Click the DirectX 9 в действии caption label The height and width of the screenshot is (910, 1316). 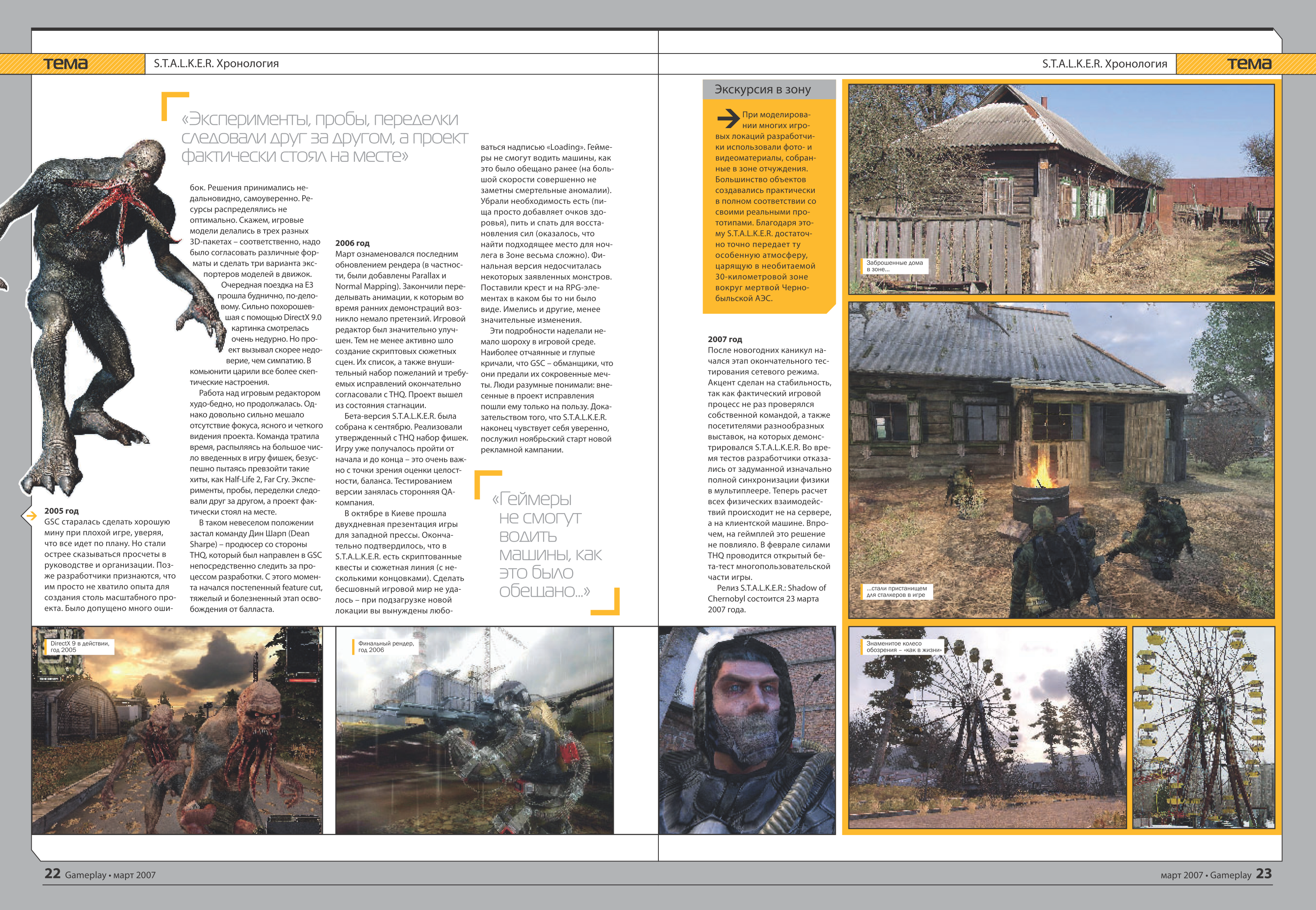(x=79, y=647)
